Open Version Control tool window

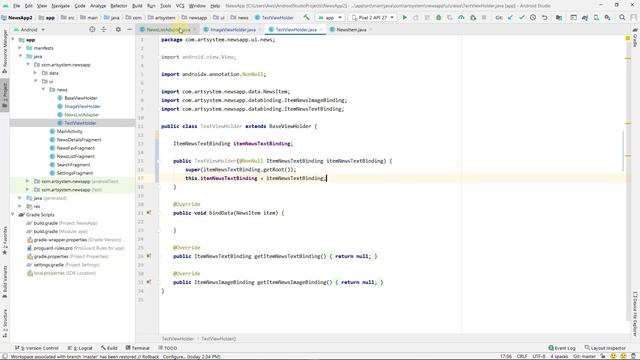(37, 348)
